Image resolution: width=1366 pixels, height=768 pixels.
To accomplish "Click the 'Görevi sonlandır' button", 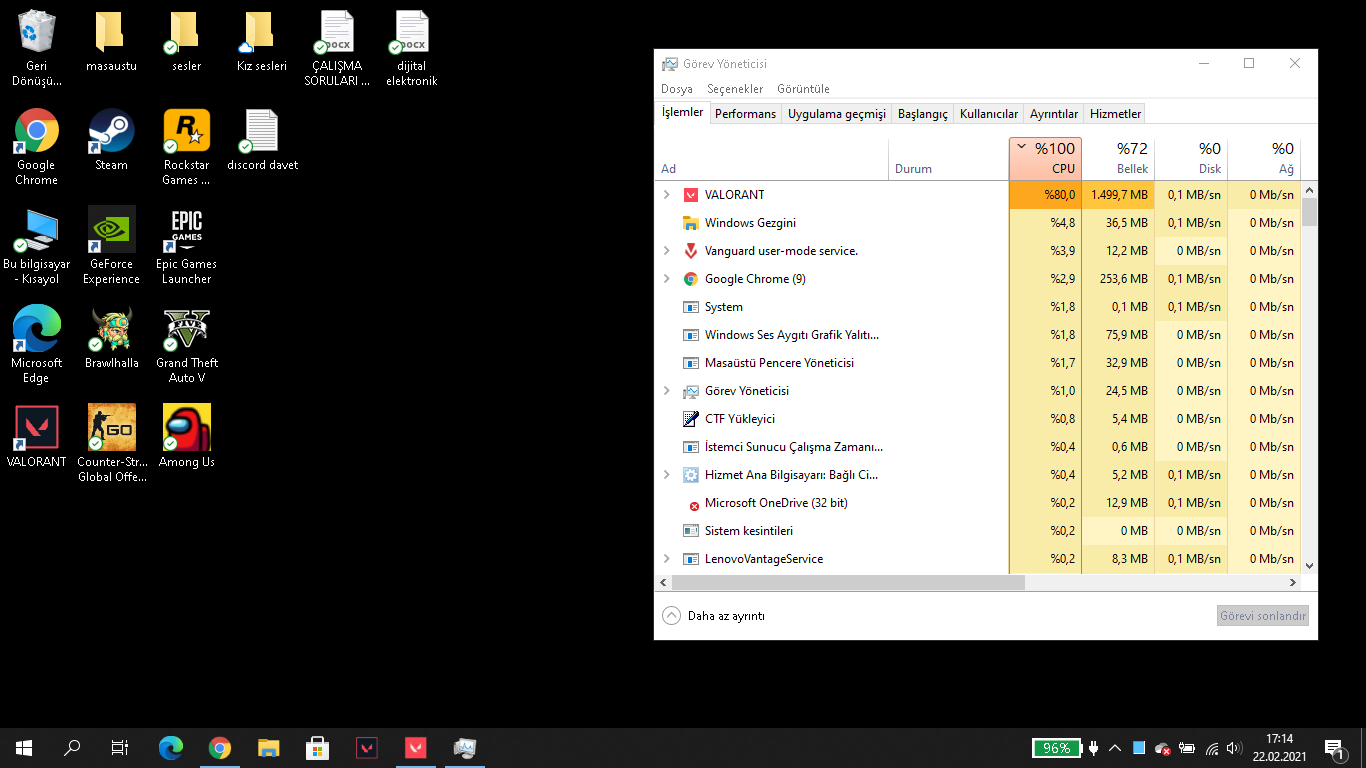I will click(x=1263, y=616).
